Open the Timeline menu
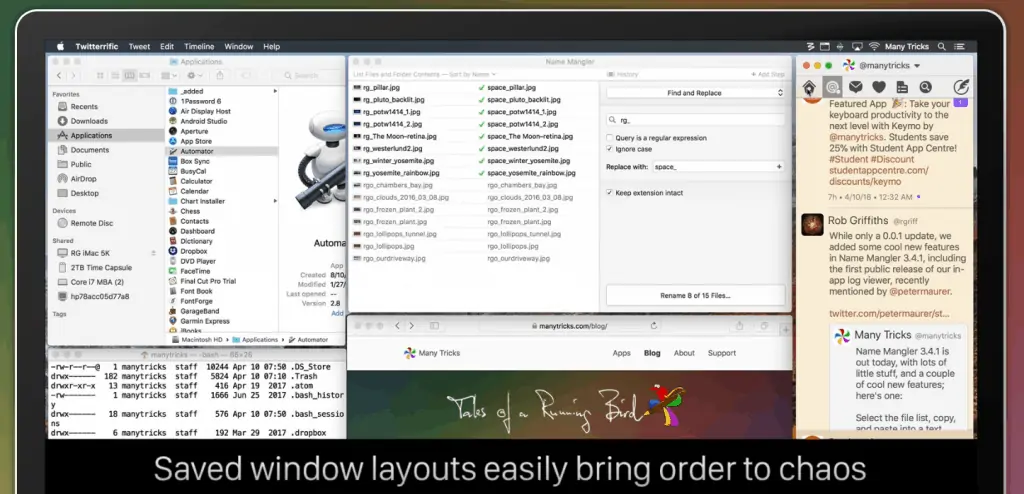The image size is (1024, 494). [x=199, y=46]
